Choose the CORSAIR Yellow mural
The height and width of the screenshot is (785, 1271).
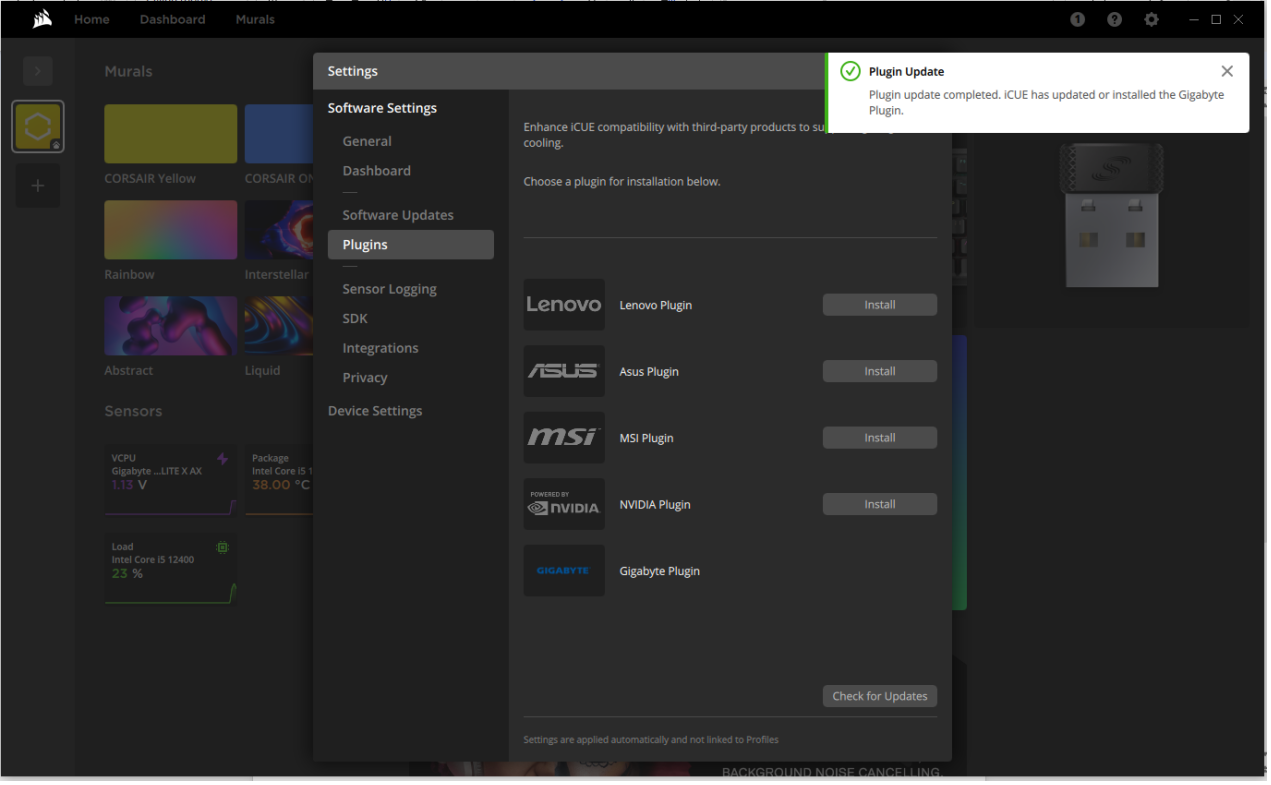coord(171,134)
